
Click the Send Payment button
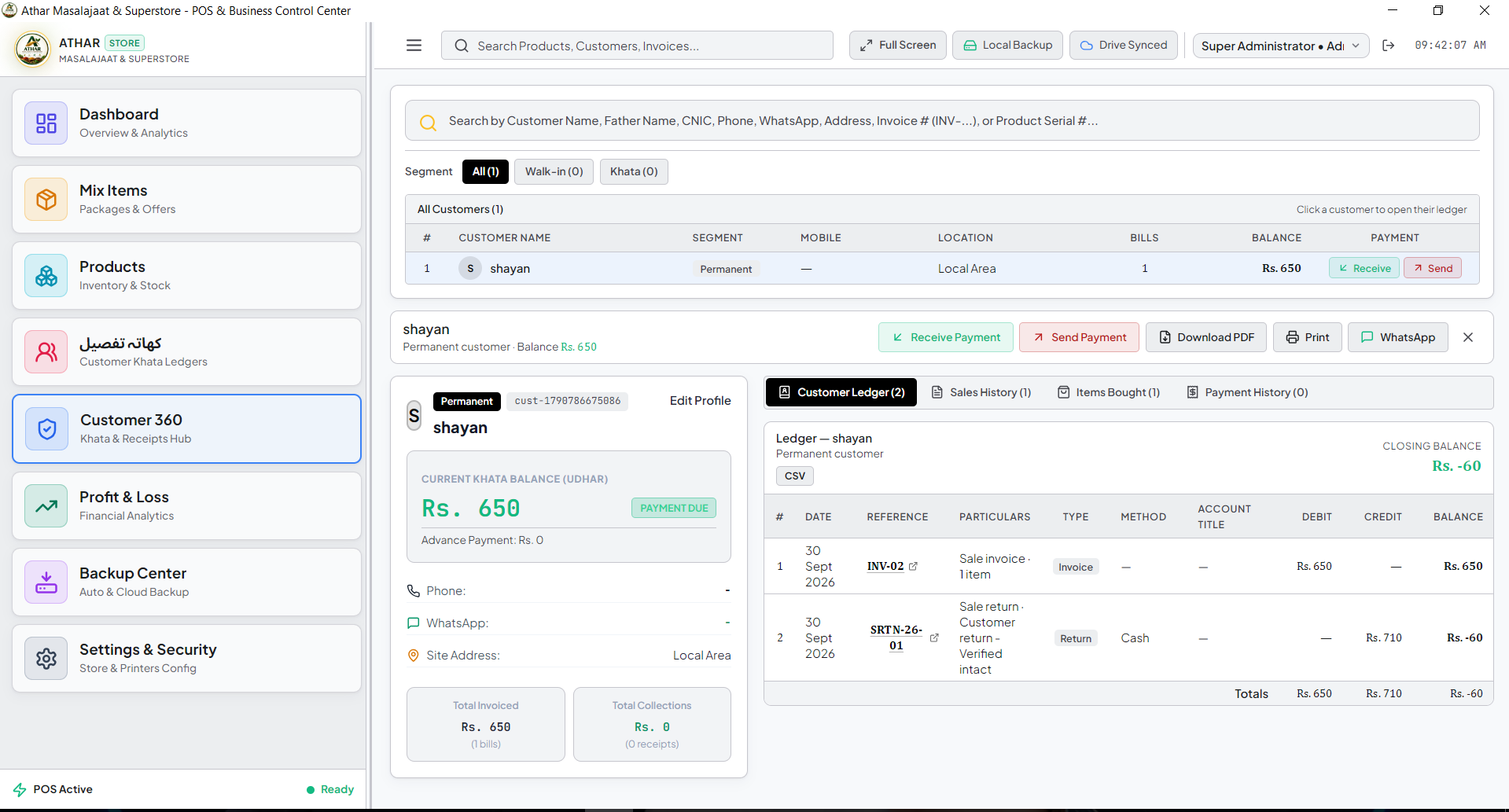point(1079,337)
